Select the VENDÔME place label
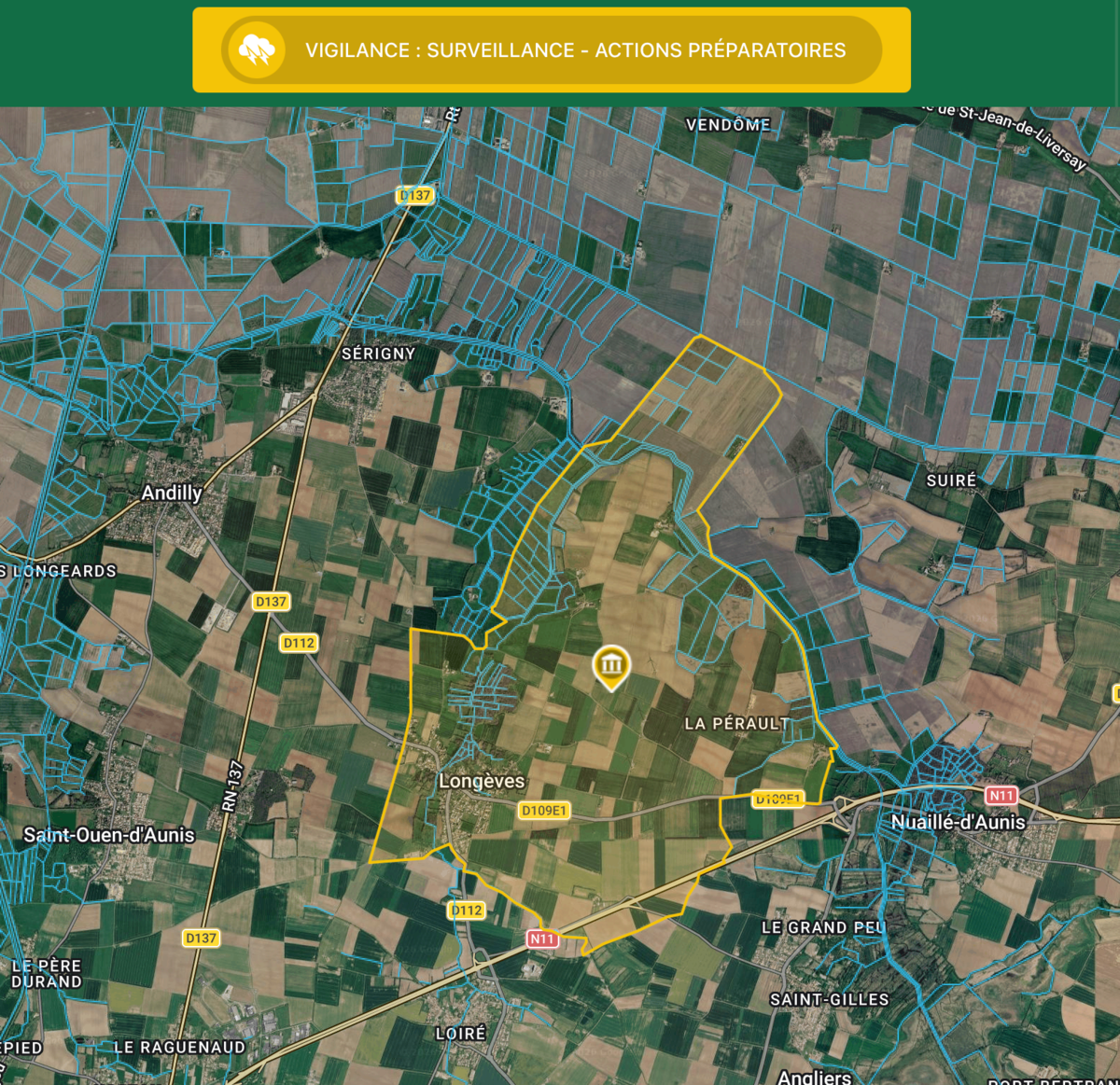The width and height of the screenshot is (1120, 1085). coord(728,125)
